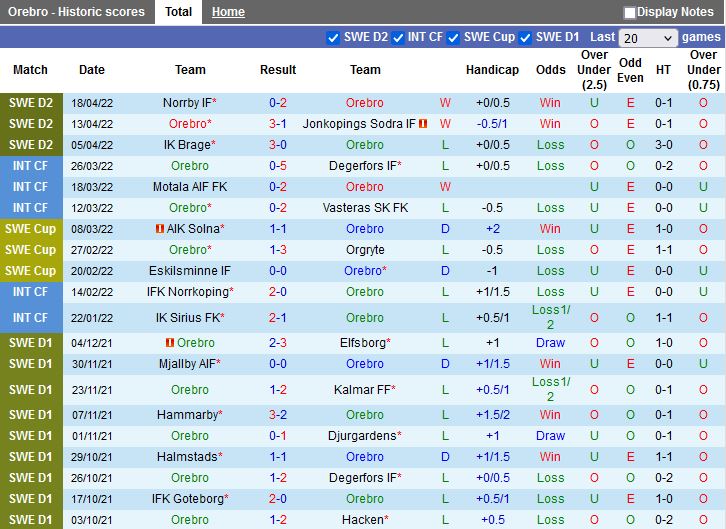Click the Over Under (0.75) column header
This screenshot has width=726, height=529.
[x=703, y=70]
